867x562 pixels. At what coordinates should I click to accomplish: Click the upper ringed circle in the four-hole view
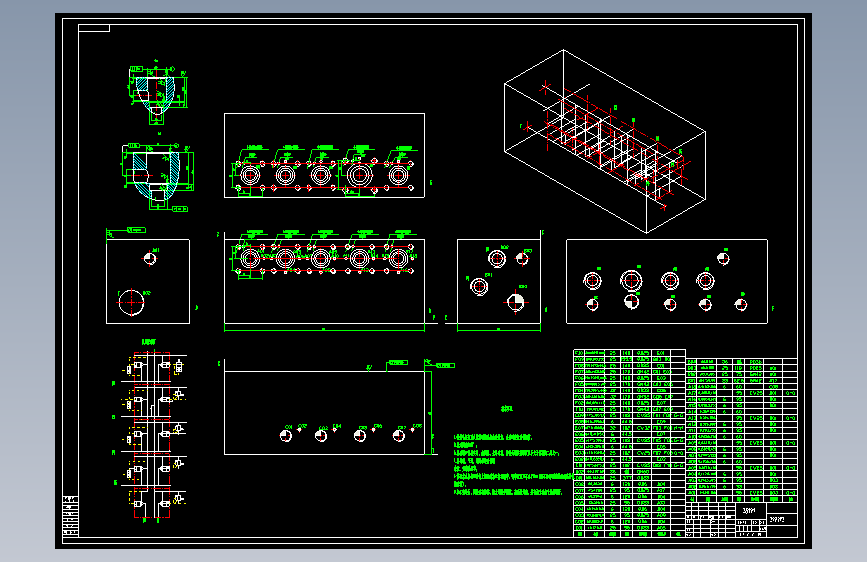coord(497,258)
